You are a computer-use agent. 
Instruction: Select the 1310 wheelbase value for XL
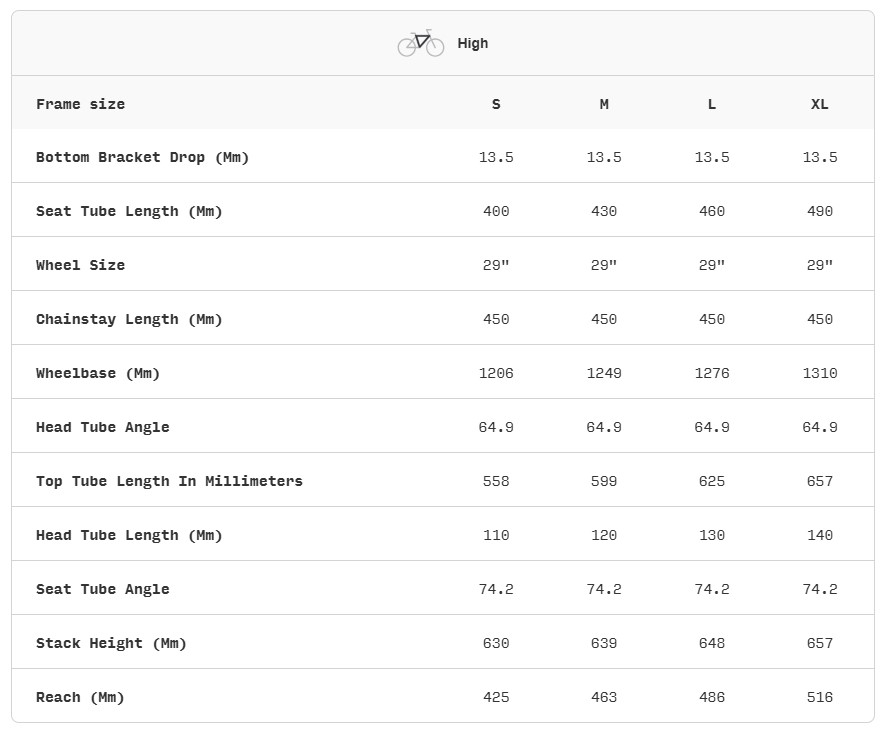820,373
